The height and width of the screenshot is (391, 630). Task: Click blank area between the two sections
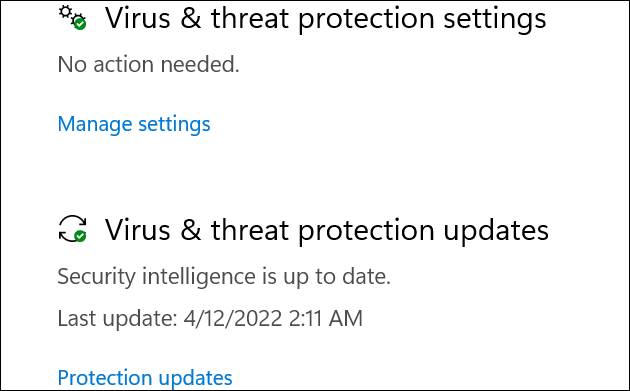(x=315, y=173)
